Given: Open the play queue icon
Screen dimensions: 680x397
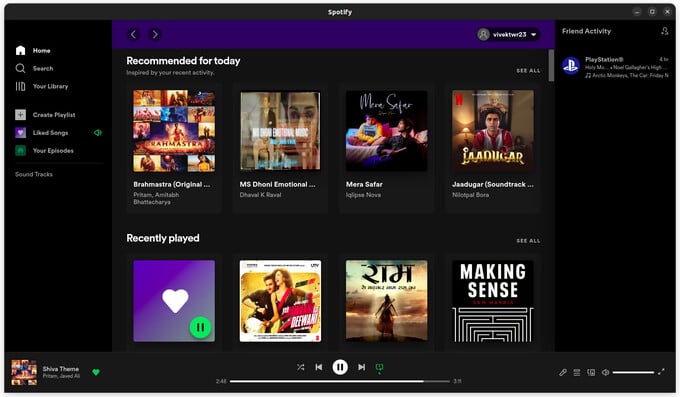Looking at the screenshot, I should tap(577, 372).
